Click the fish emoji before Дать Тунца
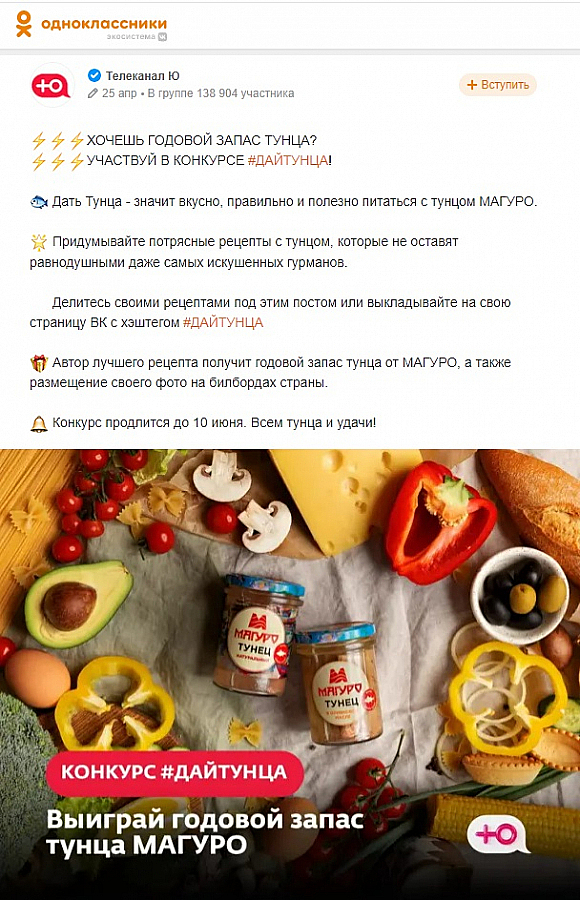This screenshot has width=580, height=900. [38, 202]
